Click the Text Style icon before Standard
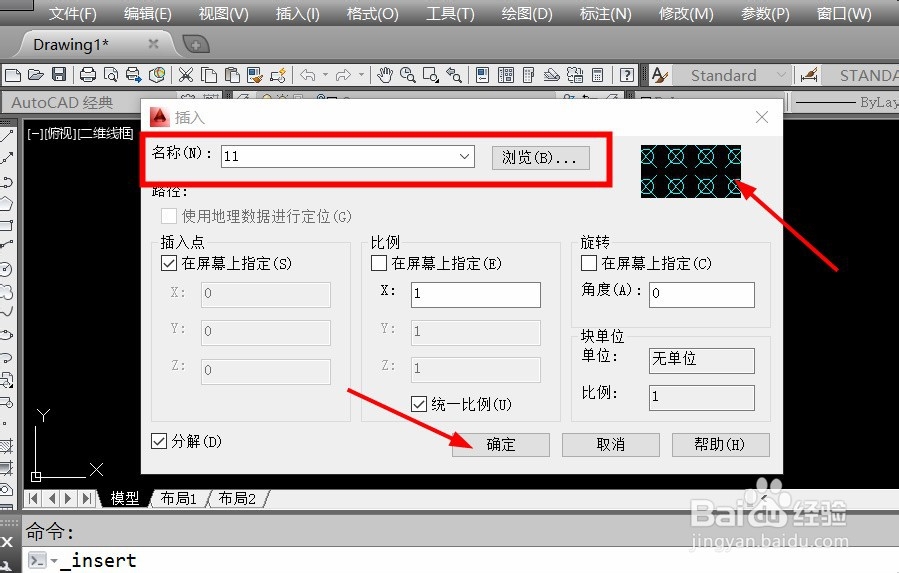The height and width of the screenshot is (573, 899). [x=660, y=75]
